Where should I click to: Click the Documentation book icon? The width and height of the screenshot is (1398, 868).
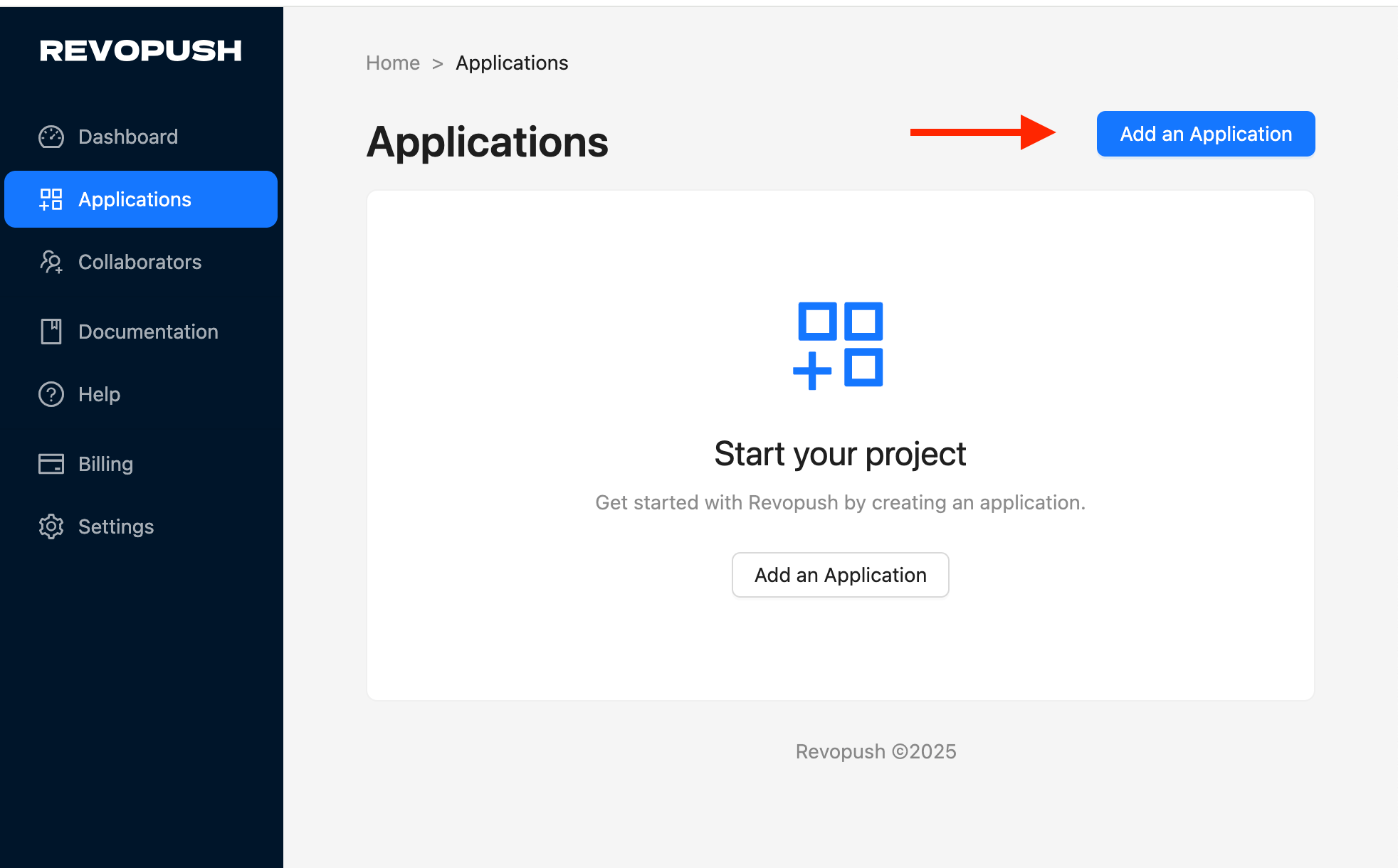[51, 331]
